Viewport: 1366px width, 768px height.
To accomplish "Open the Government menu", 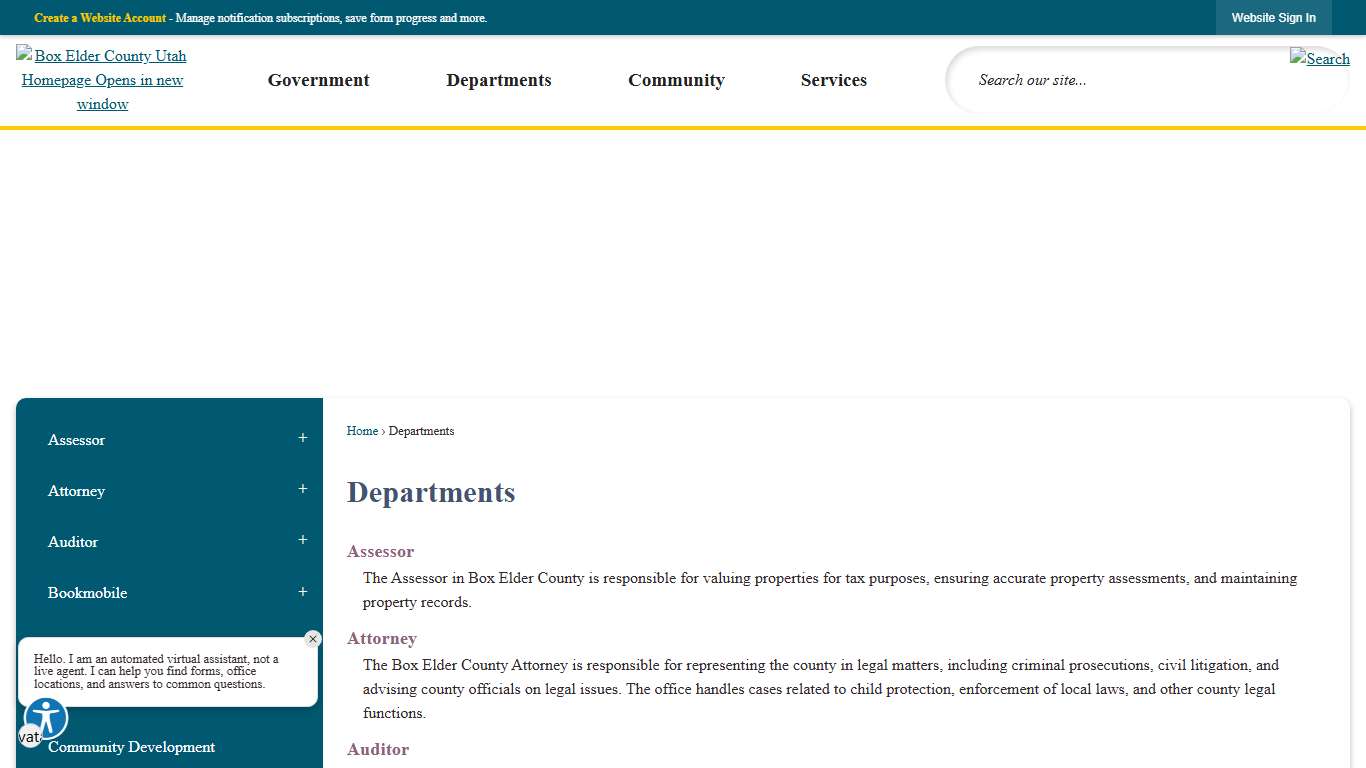I will (x=318, y=80).
